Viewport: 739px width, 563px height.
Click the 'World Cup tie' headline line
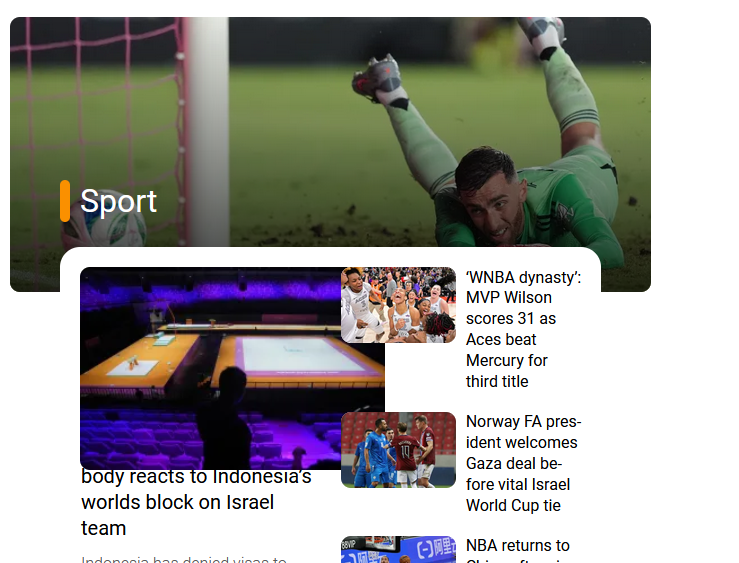(513, 505)
